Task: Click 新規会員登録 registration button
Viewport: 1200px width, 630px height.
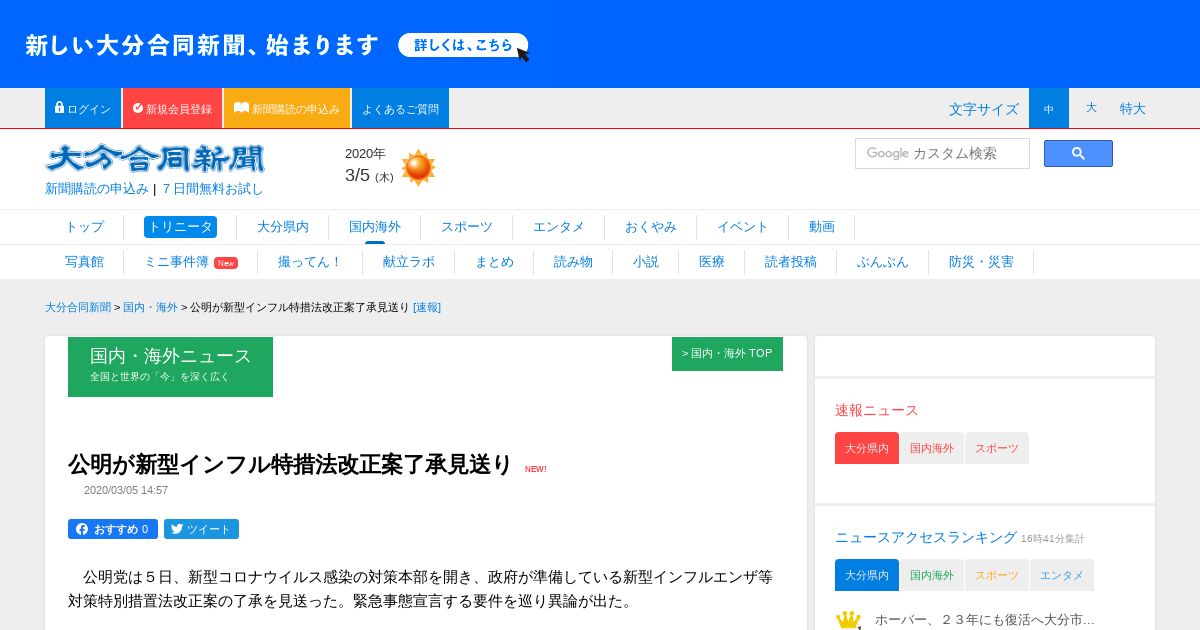Action: (172, 108)
